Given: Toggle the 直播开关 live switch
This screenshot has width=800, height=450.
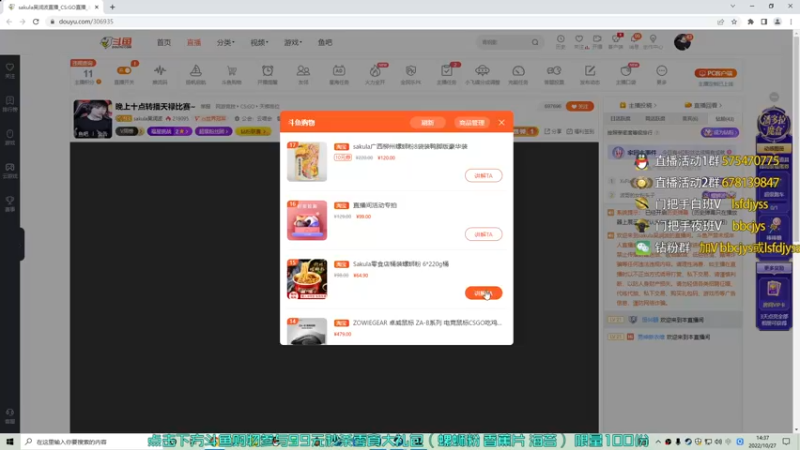Looking at the screenshot, I should tap(124, 70).
